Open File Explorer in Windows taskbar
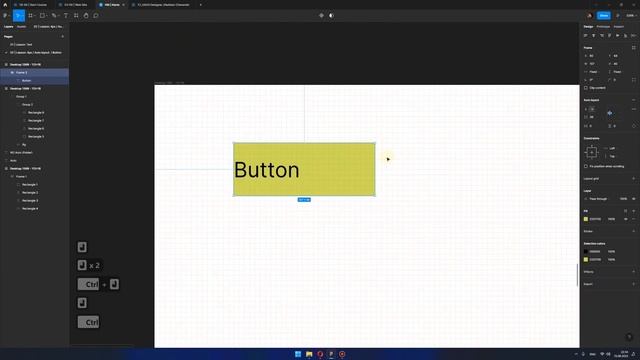 [x=309, y=354]
